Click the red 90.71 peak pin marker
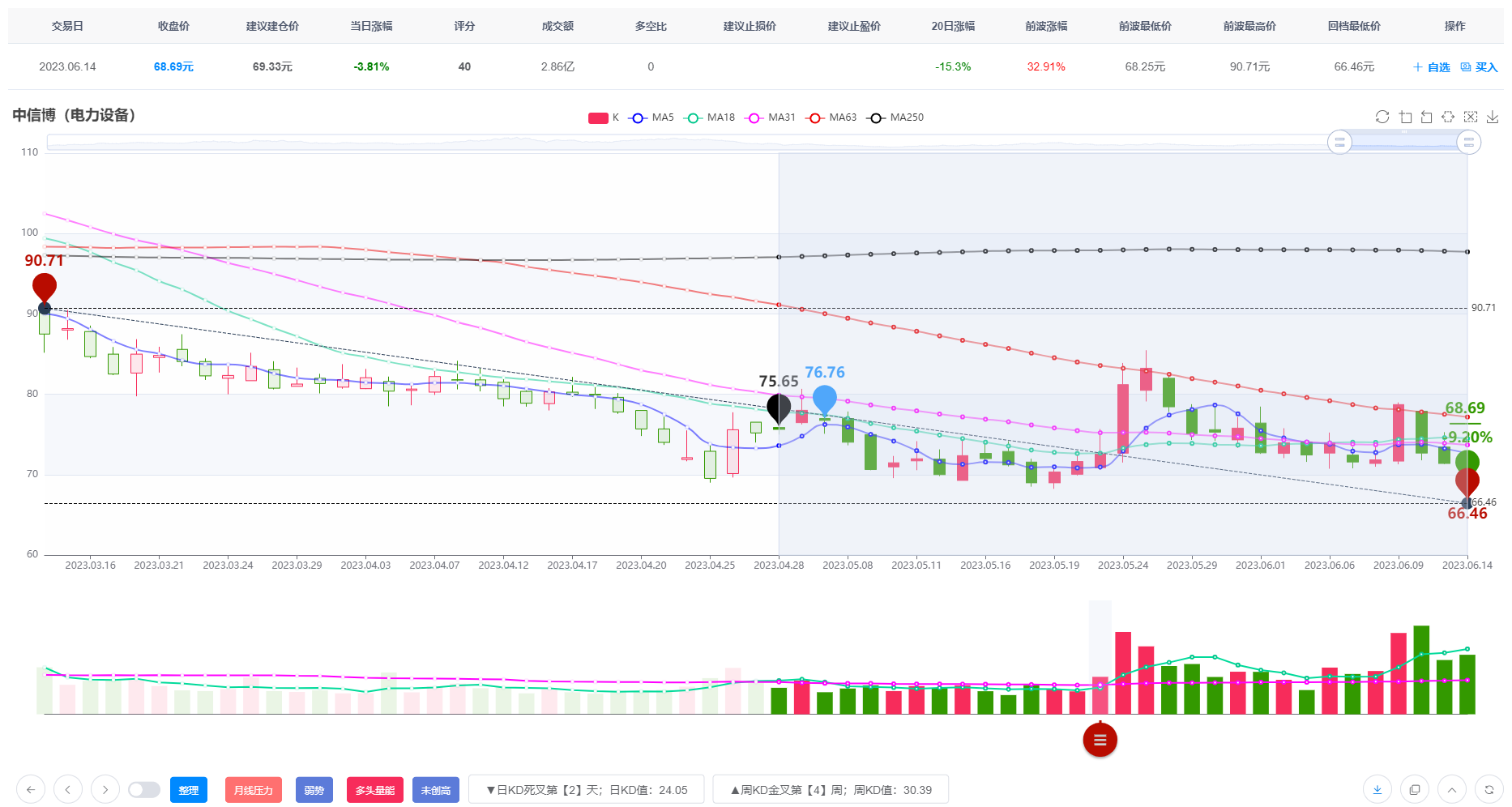Viewport: 1512px width, 807px height. click(x=45, y=288)
